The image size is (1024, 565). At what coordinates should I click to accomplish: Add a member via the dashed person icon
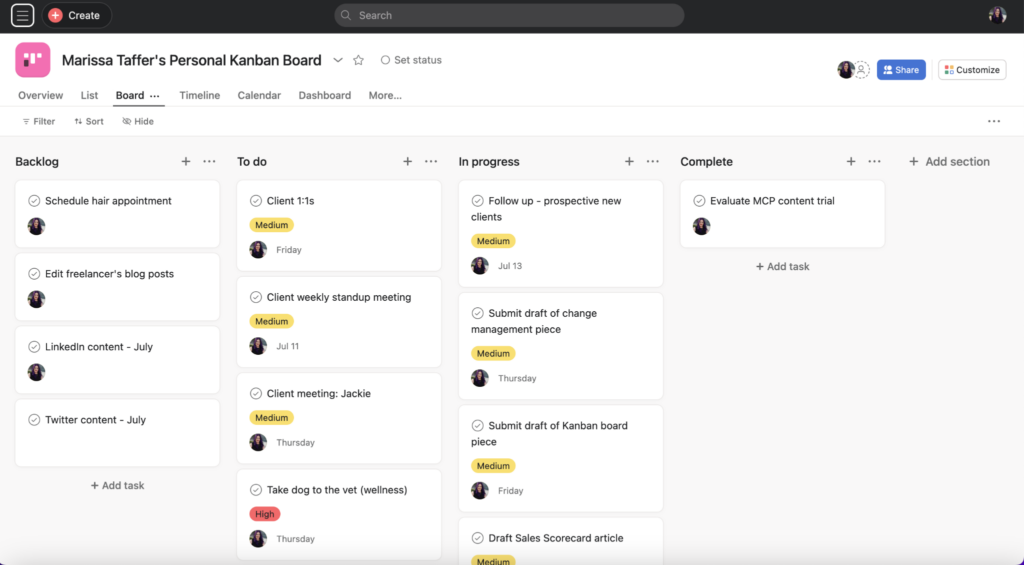pos(862,69)
